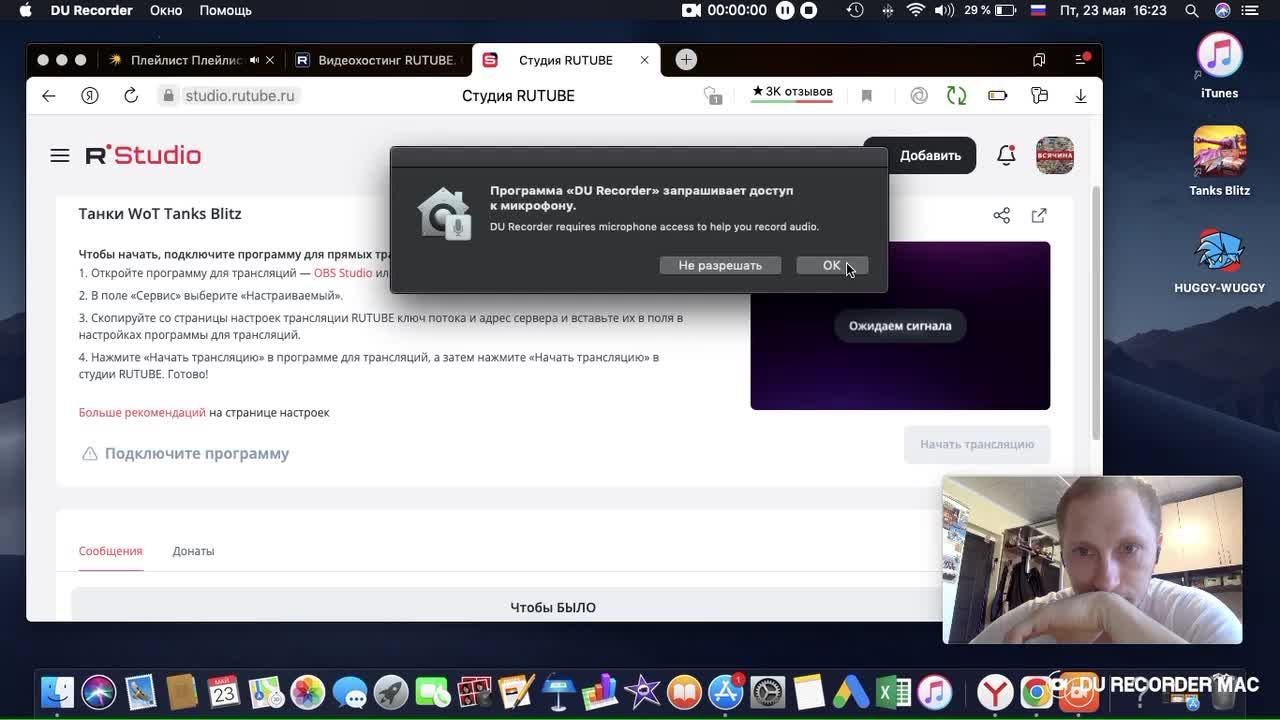Viewport: 1280px width, 720px height.
Task: Open System Preferences from the Dock
Action: coord(768,692)
